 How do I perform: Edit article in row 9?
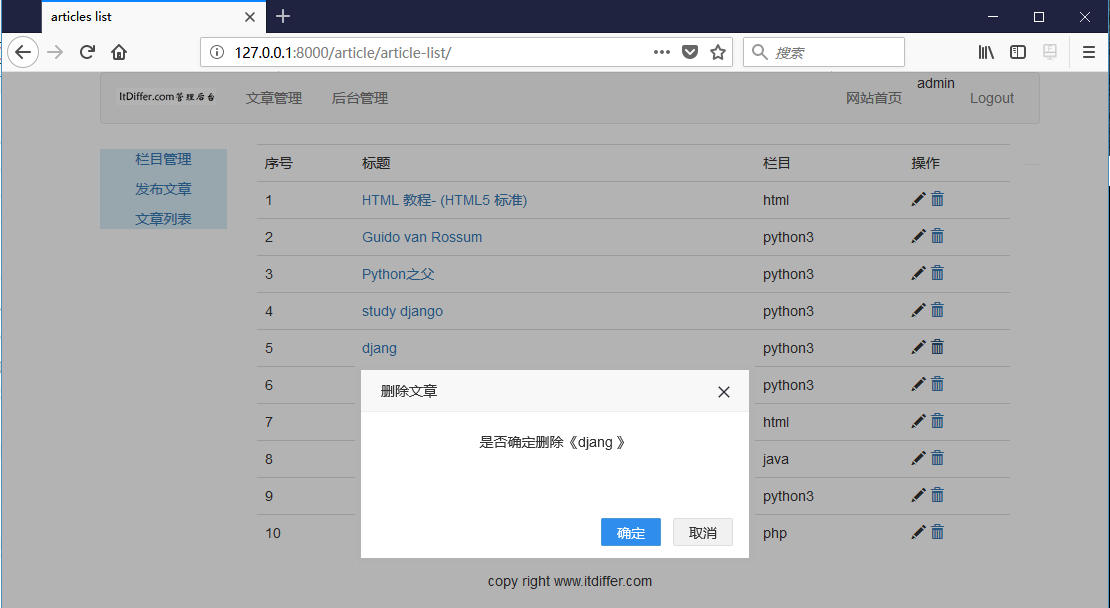918,495
